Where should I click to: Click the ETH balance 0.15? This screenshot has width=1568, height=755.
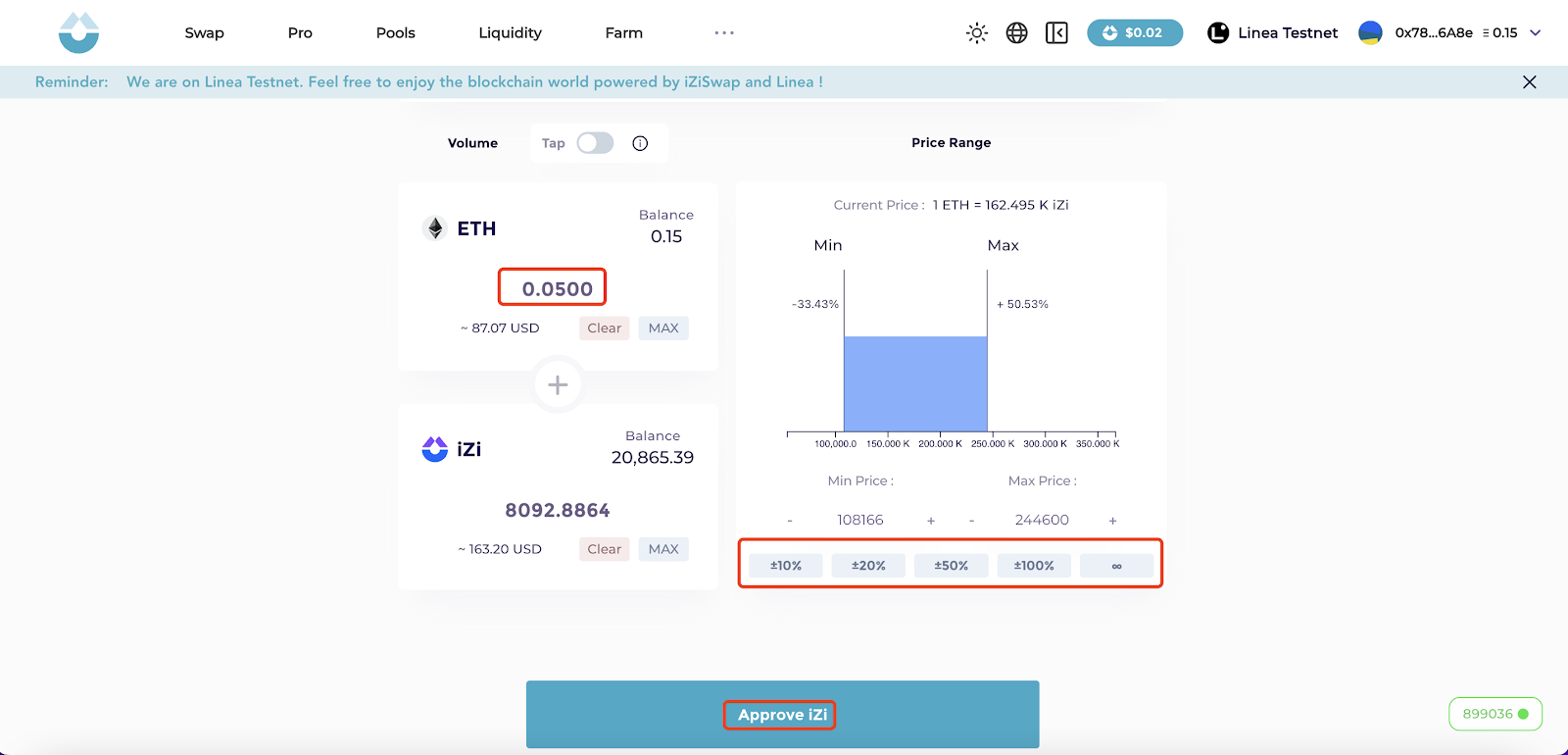pyautogui.click(x=666, y=236)
